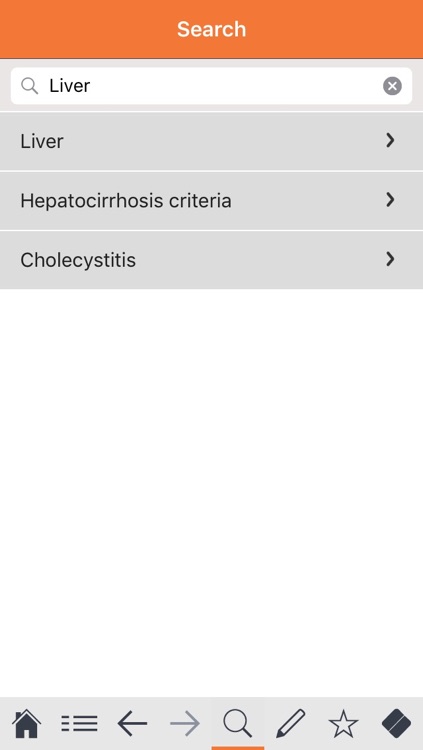
Task: Open favorites with the star icon
Action: 343,723
